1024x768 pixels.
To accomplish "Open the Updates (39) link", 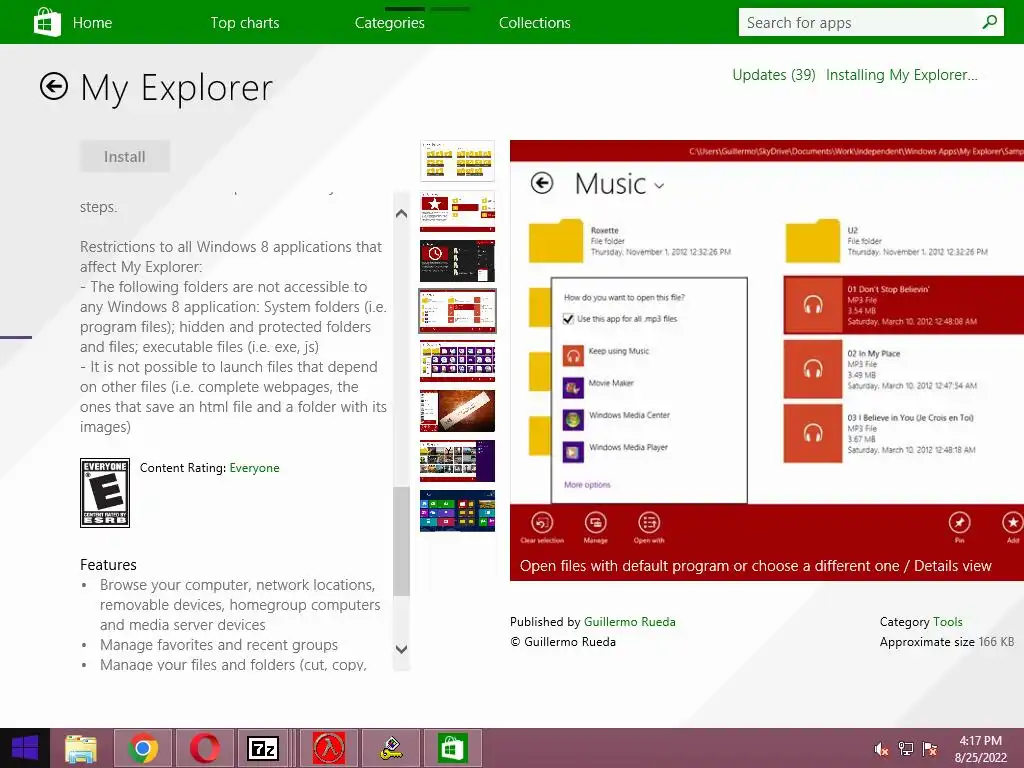I will [774, 75].
